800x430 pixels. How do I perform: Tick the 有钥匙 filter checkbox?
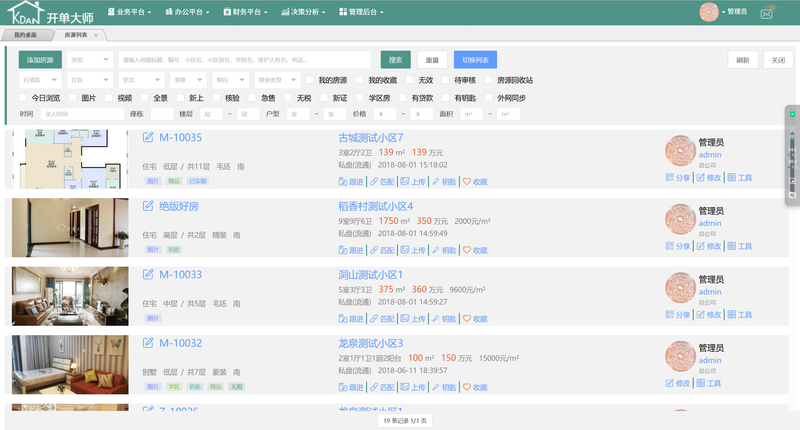tap(445, 98)
